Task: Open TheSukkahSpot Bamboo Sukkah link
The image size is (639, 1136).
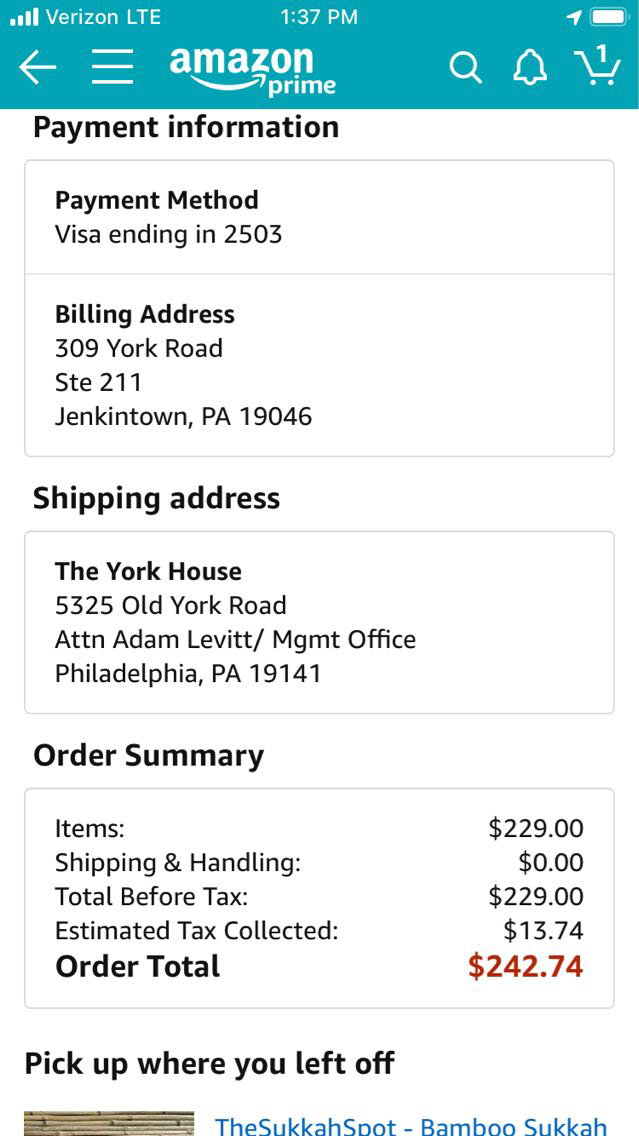Action: click(x=411, y=1125)
